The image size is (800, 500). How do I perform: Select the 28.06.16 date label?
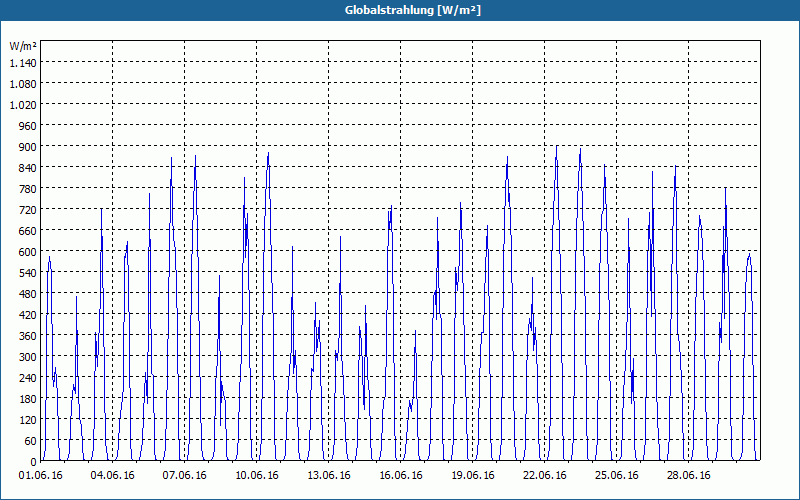(688, 476)
